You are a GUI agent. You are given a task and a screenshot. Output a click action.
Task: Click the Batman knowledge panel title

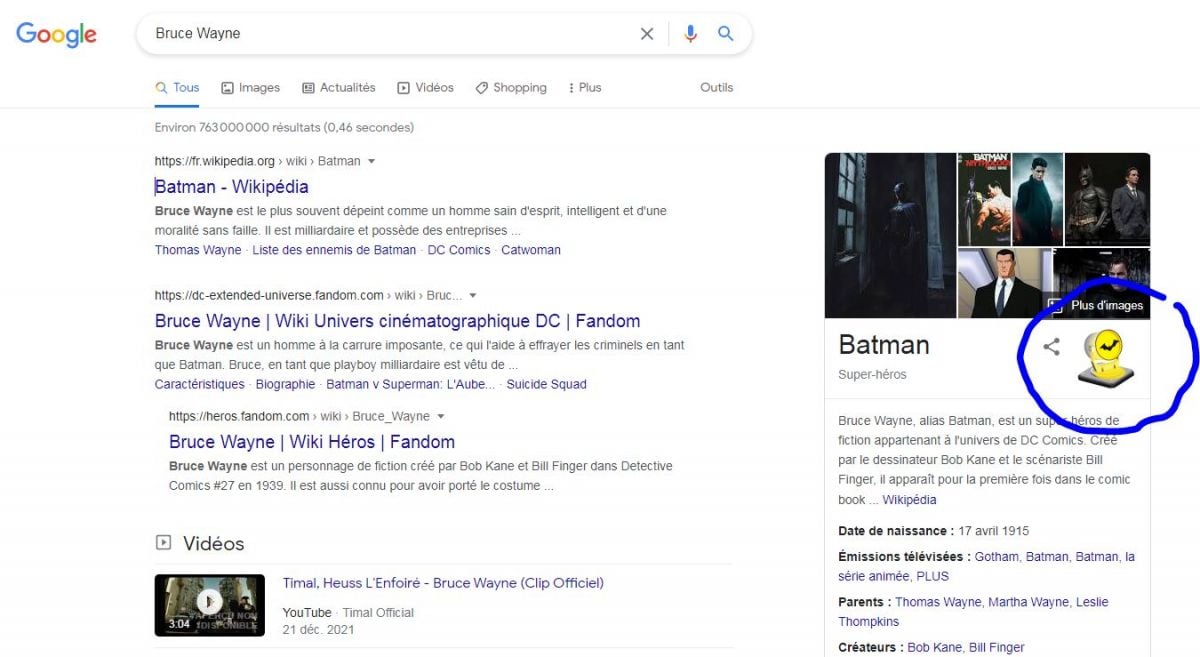pos(884,345)
